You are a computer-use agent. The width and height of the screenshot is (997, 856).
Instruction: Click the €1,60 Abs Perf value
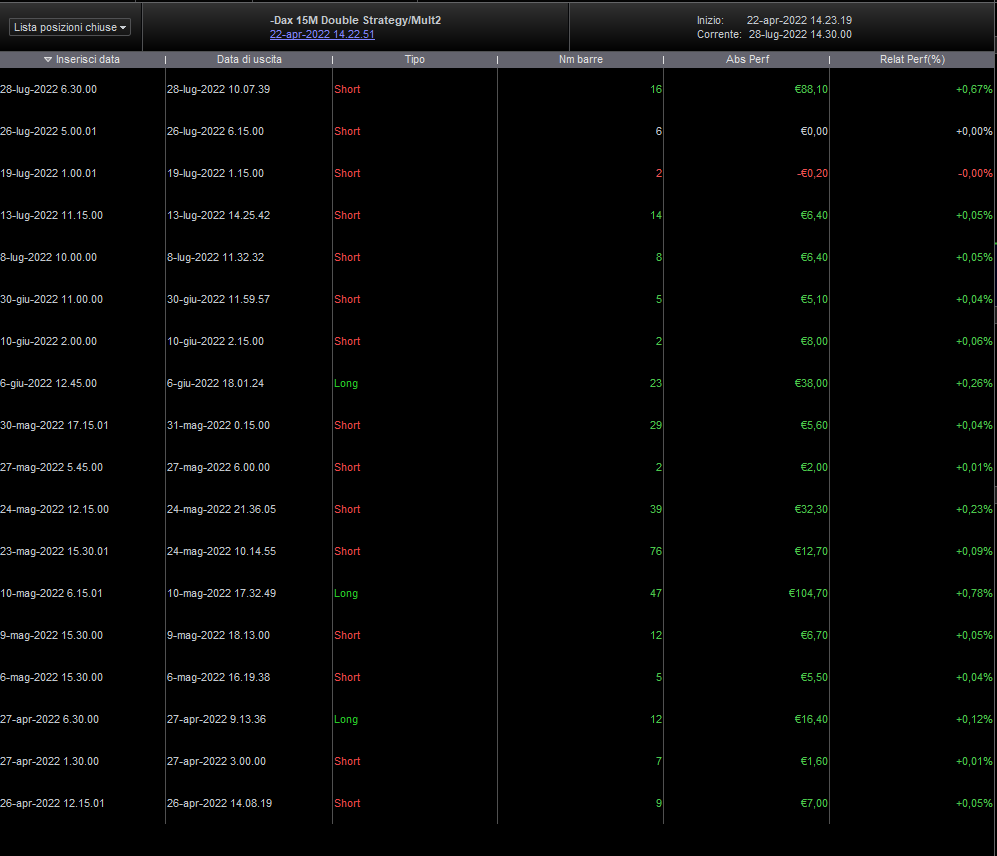tap(814, 761)
